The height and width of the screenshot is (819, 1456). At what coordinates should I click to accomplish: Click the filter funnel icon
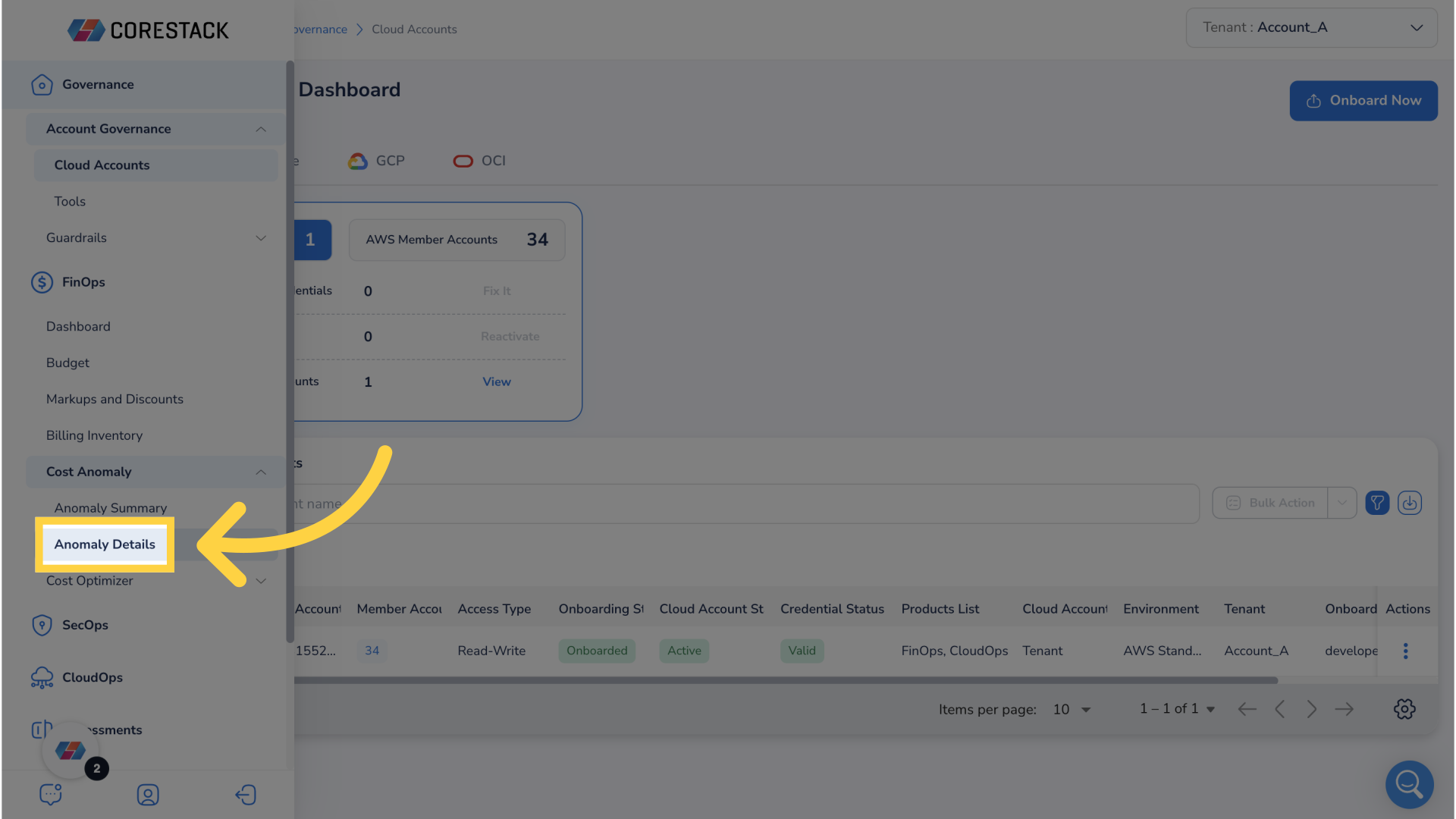pyautogui.click(x=1377, y=503)
